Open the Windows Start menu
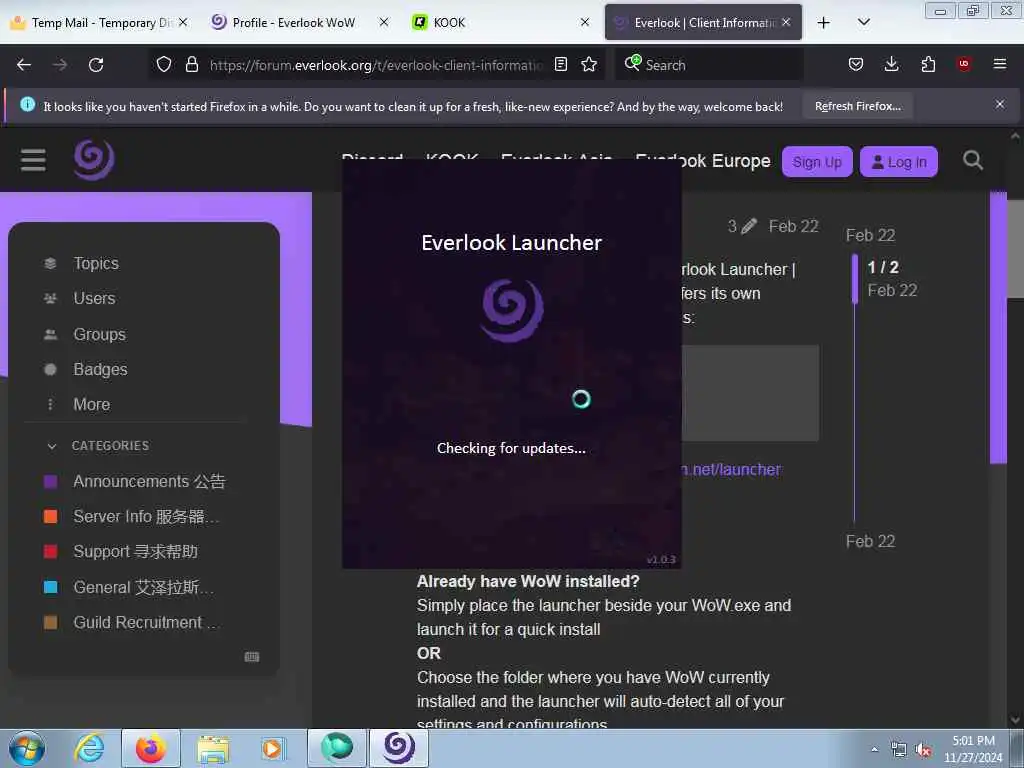The height and width of the screenshot is (768, 1024). [27, 748]
